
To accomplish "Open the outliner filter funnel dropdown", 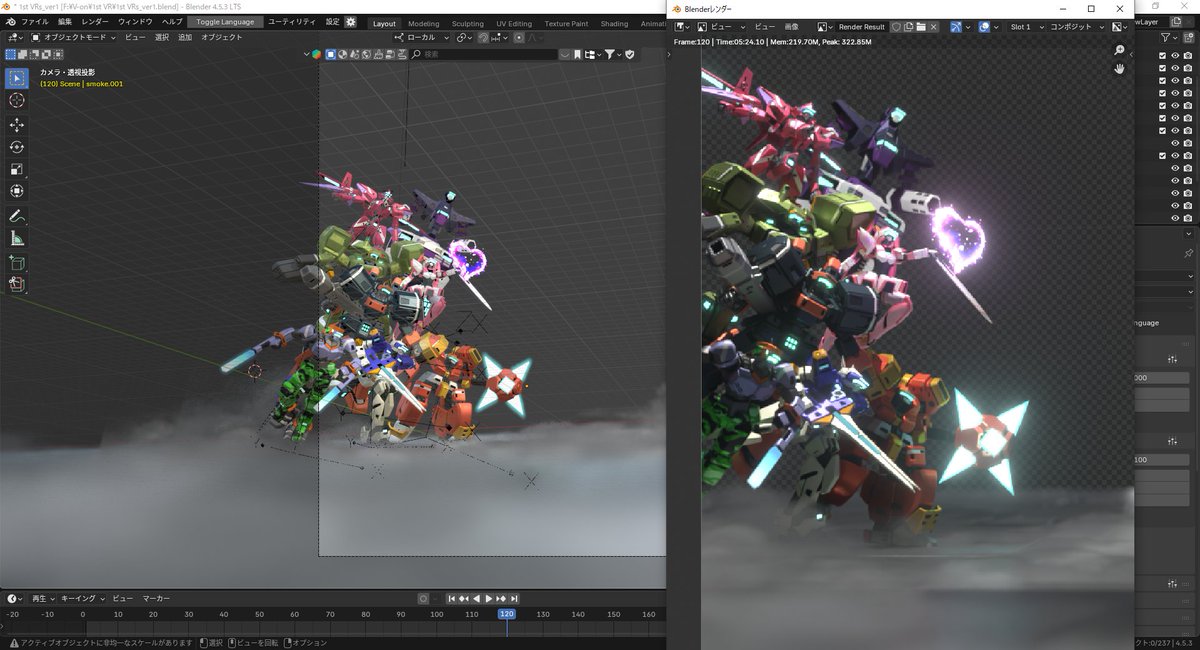I will coord(1169,37).
